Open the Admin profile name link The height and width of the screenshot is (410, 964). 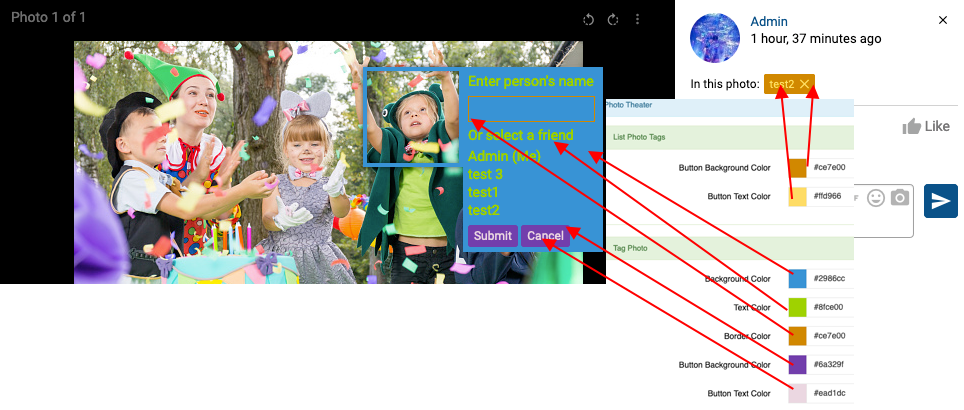tap(768, 22)
